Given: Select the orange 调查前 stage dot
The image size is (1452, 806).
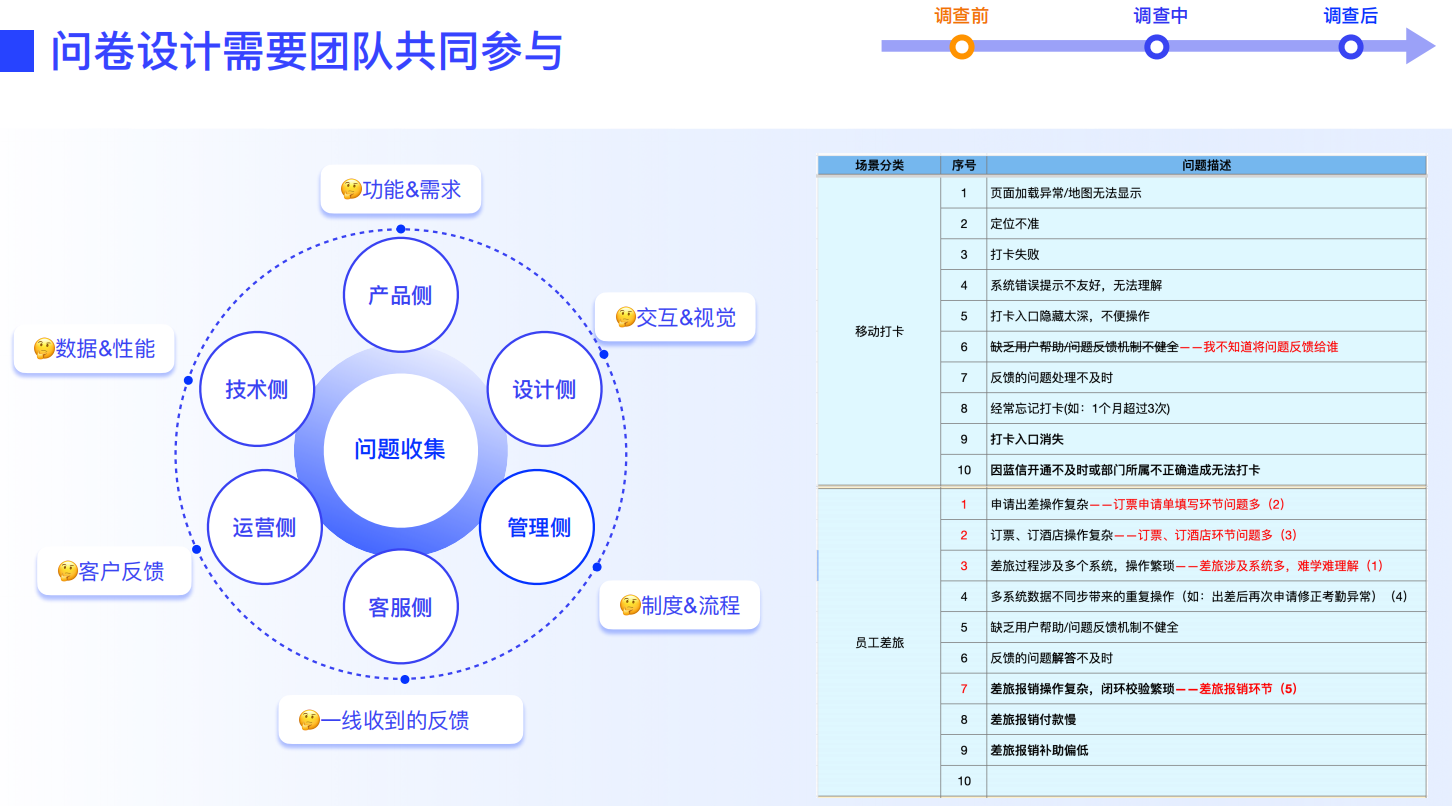Looking at the screenshot, I should click(963, 45).
